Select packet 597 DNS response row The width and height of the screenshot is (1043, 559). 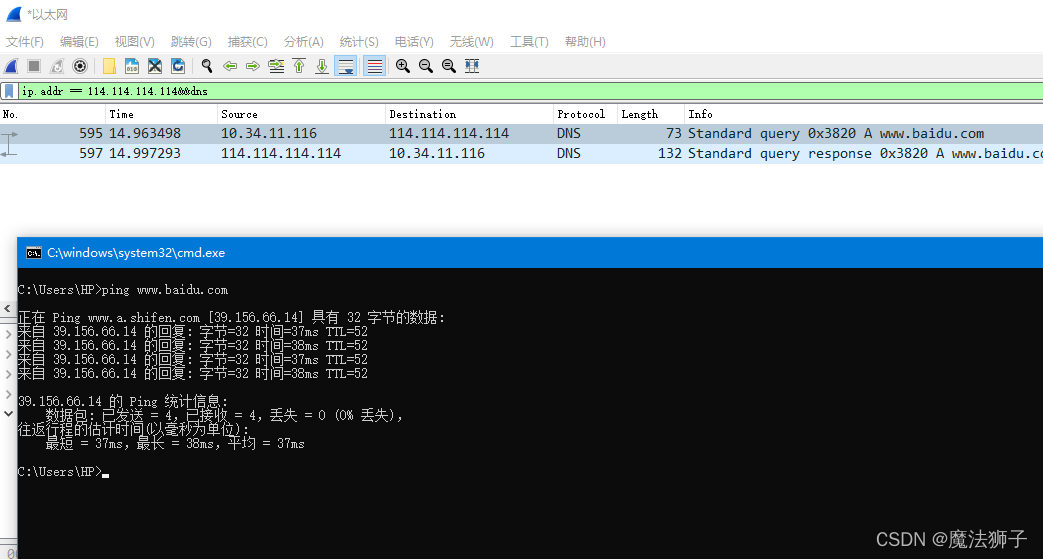click(522, 153)
